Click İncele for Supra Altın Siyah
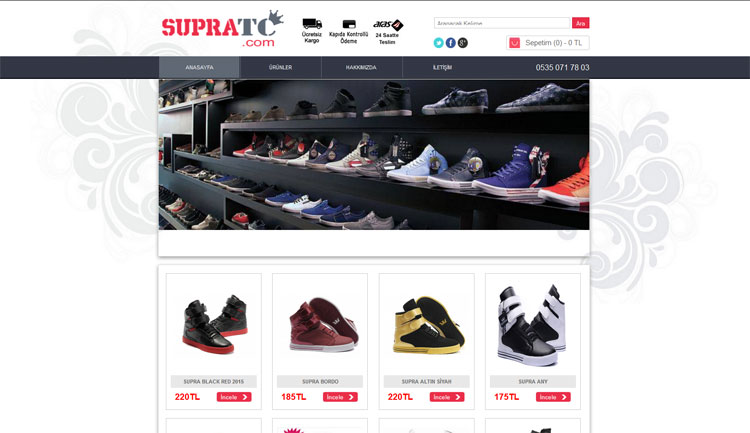The width and height of the screenshot is (750, 433). [x=447, y=397]
